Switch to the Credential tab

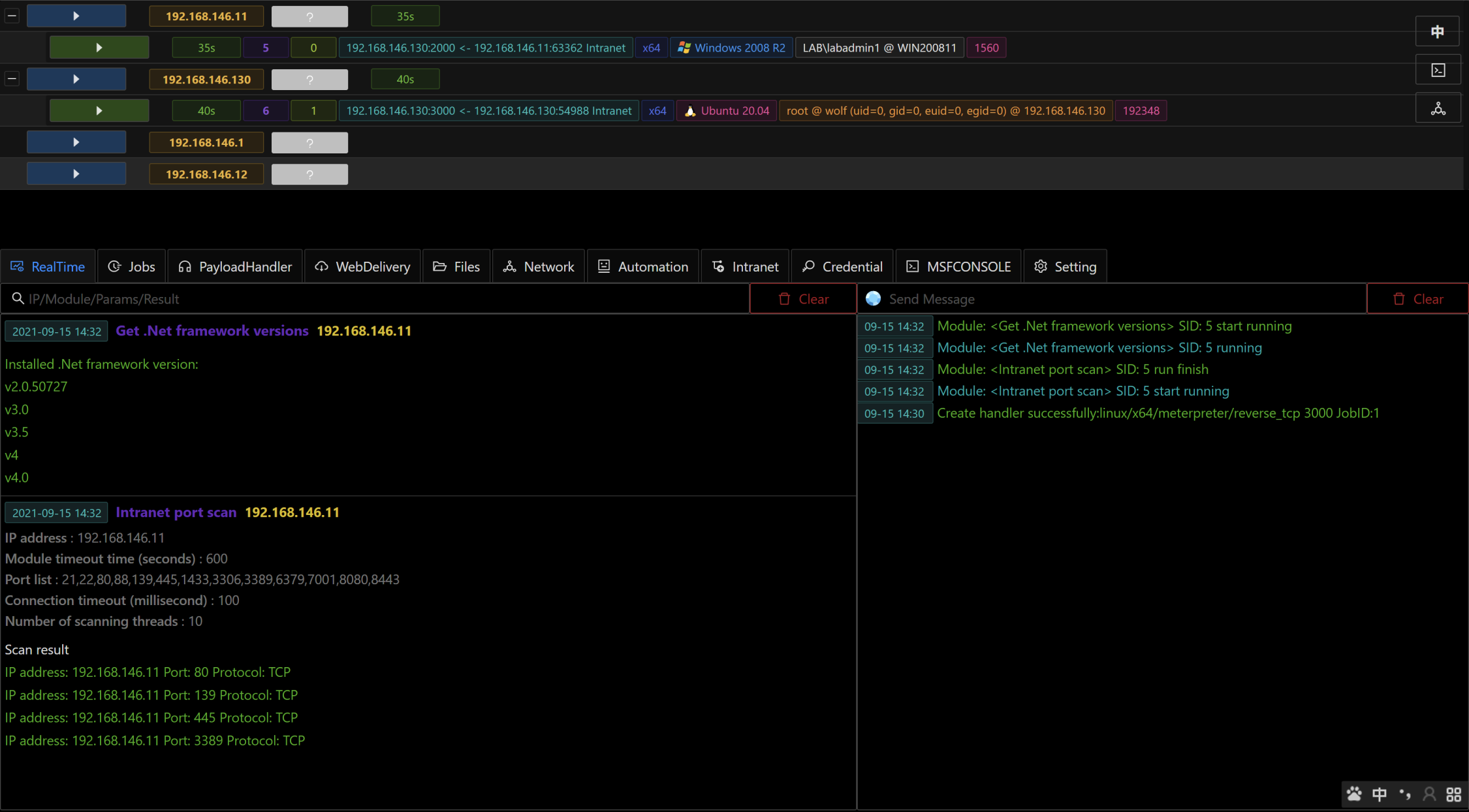click(842, 266)
